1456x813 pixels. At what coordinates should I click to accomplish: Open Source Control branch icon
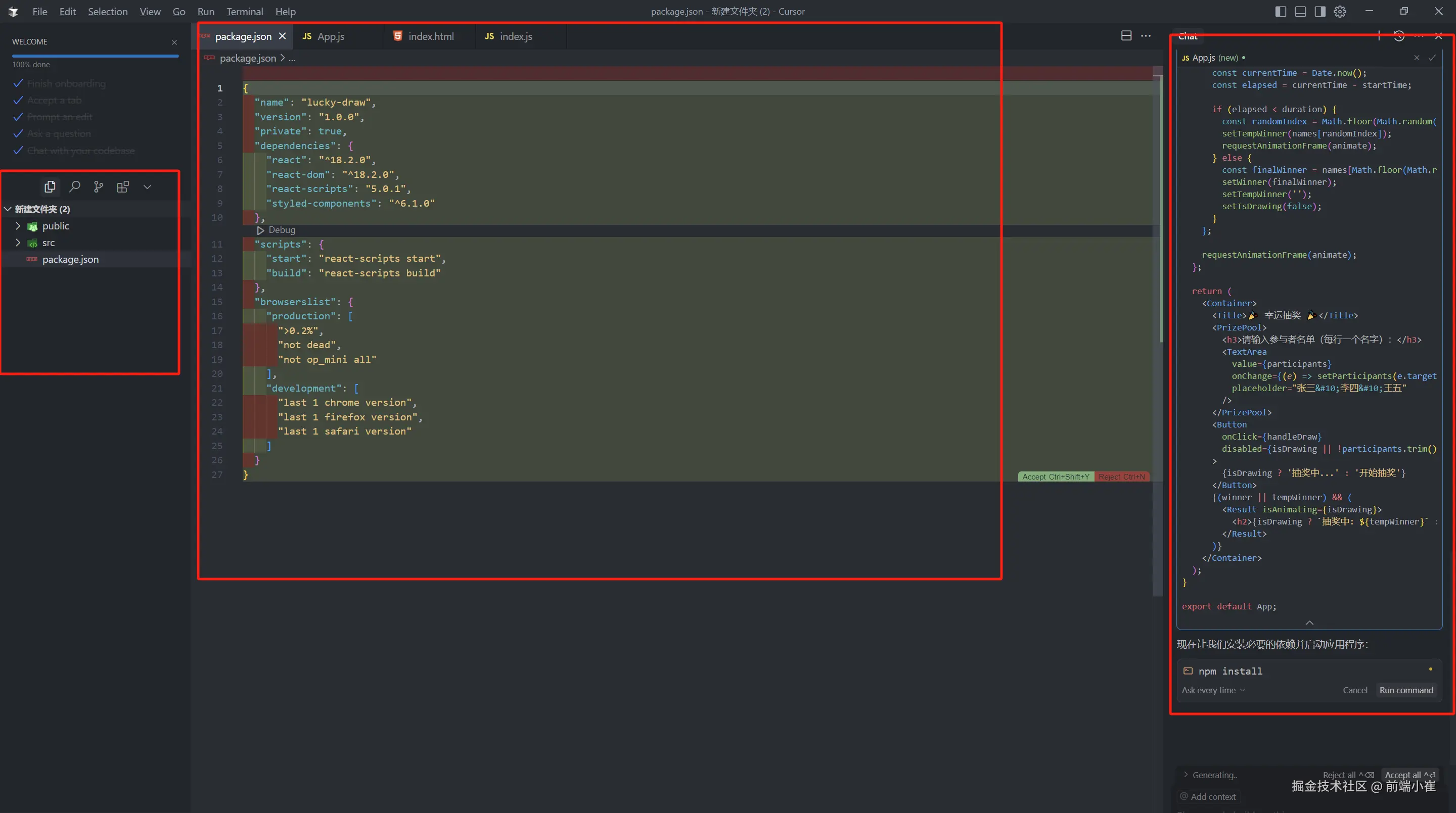pyautogui.click(x=99, y=186)
